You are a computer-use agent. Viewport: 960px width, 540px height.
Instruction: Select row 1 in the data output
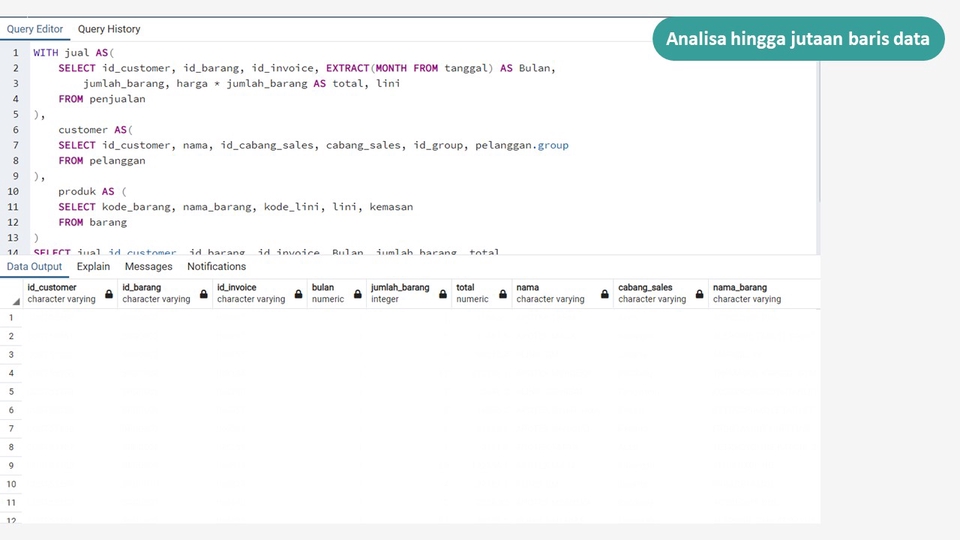click(11, 318)
